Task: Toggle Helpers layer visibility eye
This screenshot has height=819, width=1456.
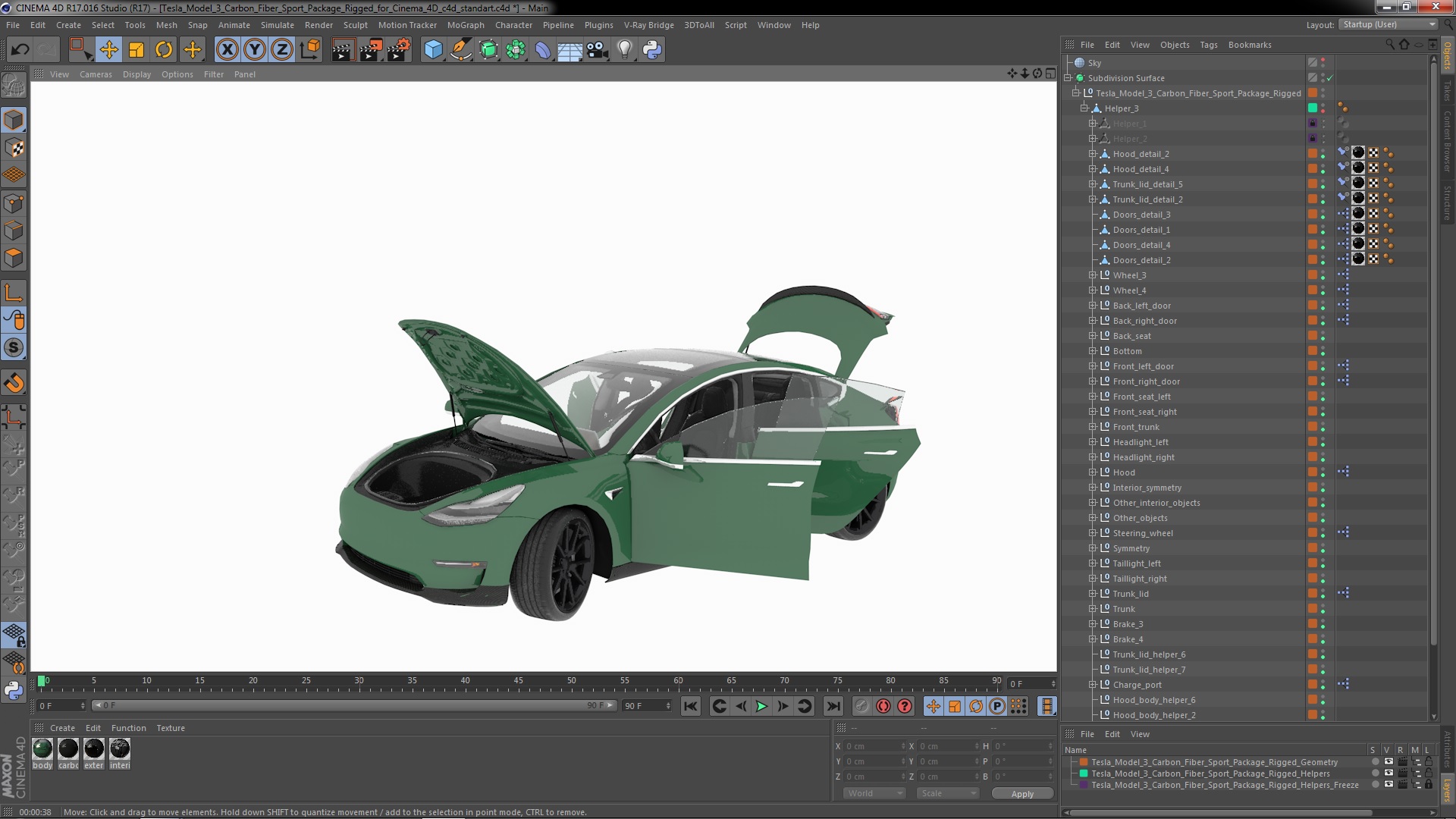Action: (1389, 773)
